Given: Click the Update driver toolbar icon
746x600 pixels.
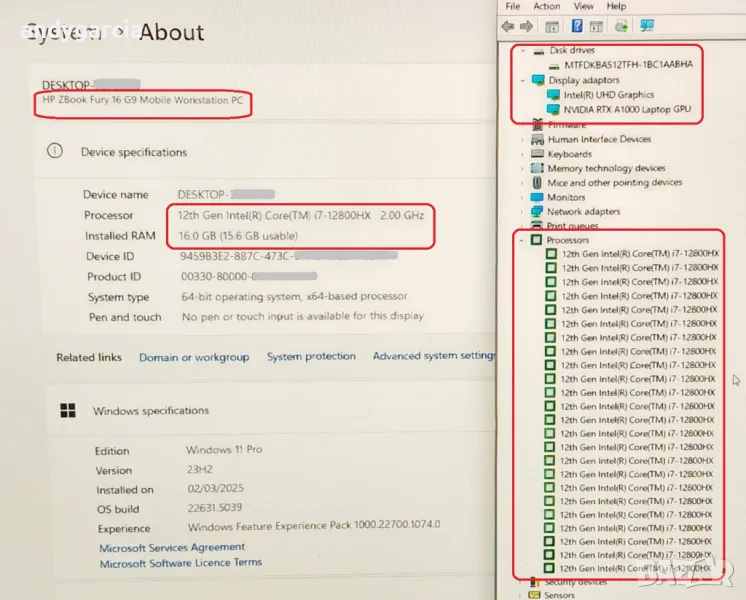Looking at the screenshot, I should point(621,26).
